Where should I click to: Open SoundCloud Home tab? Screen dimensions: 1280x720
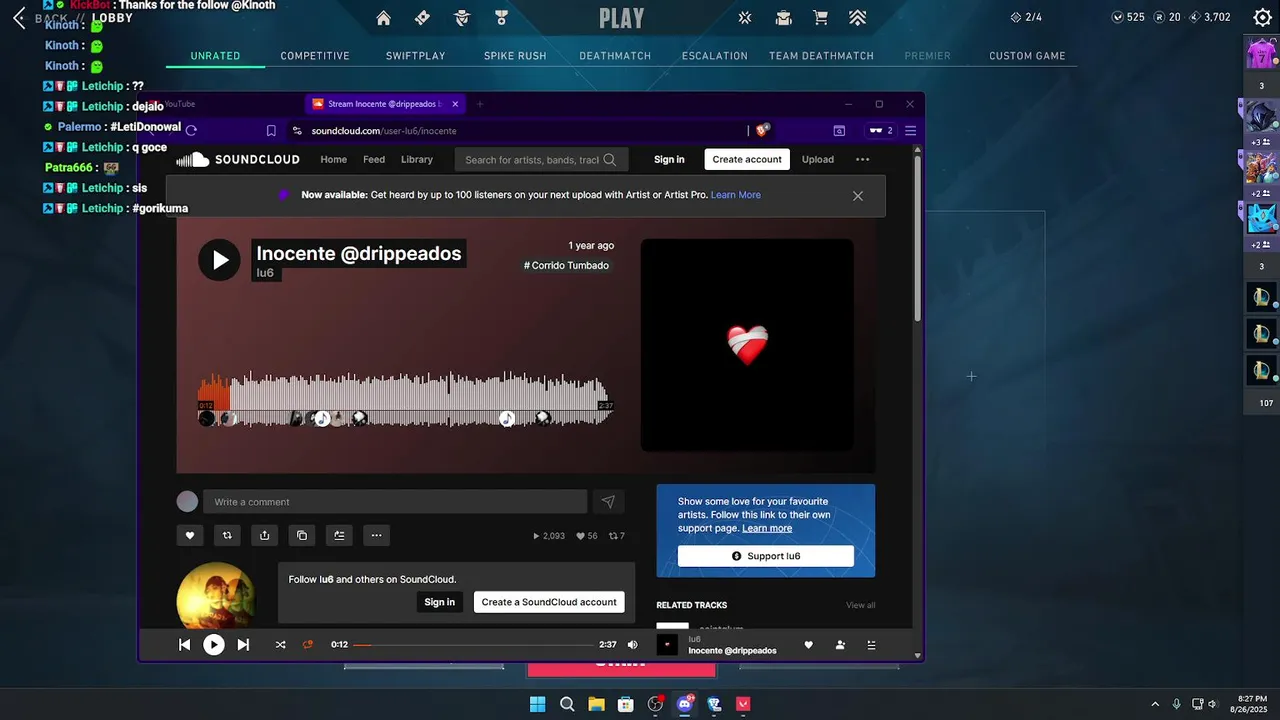(333, 159)
